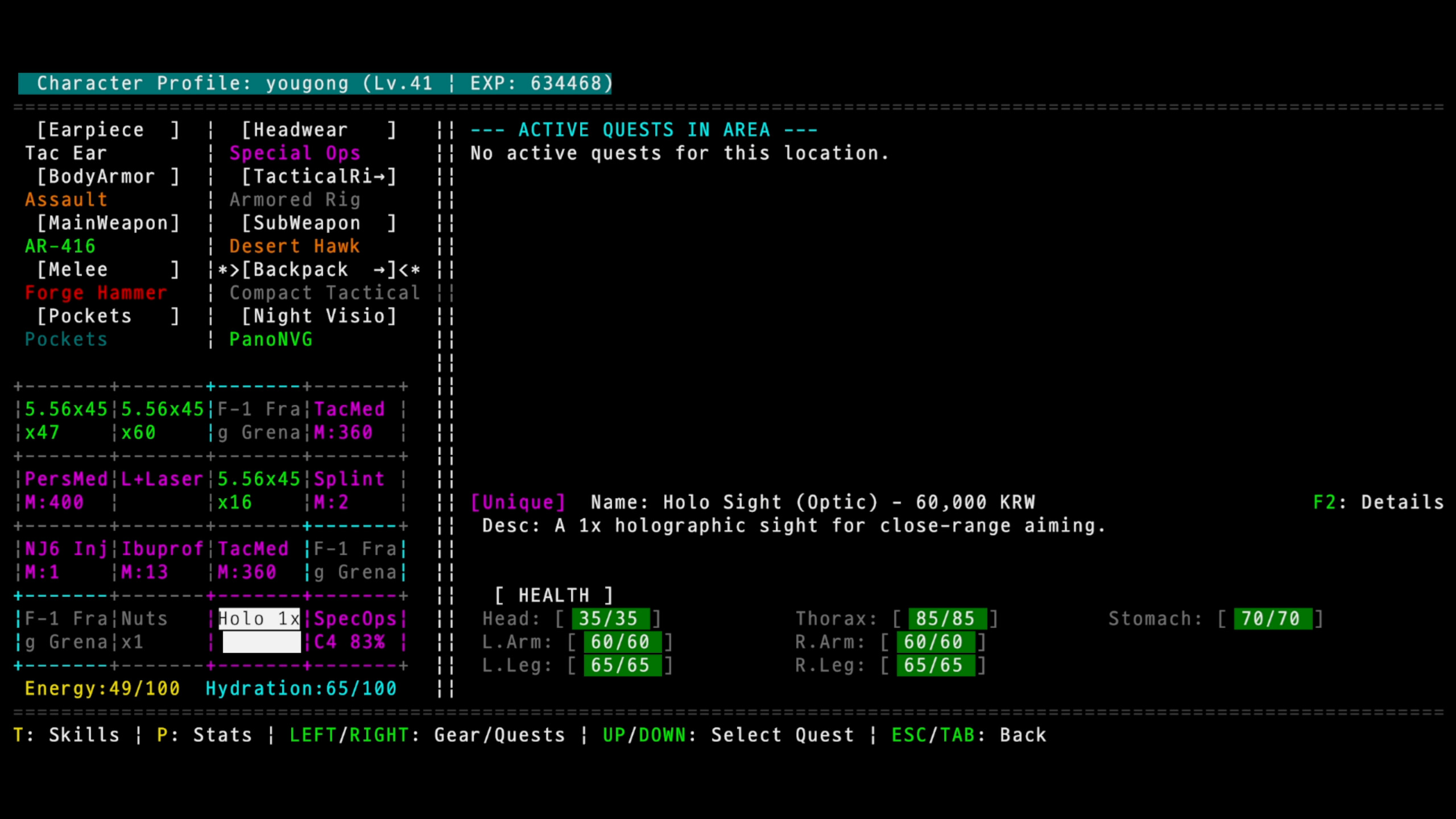
Task: Select the L+Laser inventory cell
Action: click(163, 491)
